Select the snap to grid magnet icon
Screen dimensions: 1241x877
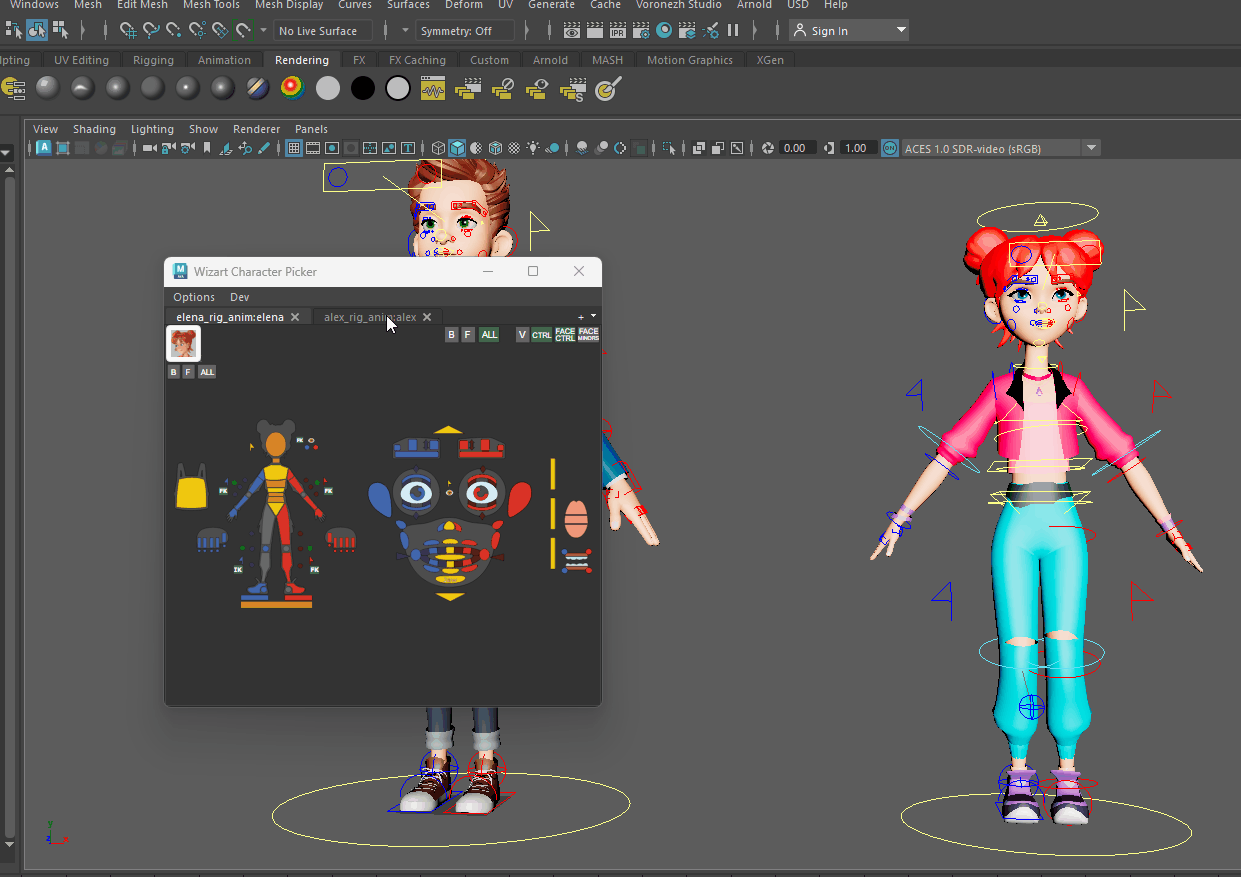click(128, 31)
